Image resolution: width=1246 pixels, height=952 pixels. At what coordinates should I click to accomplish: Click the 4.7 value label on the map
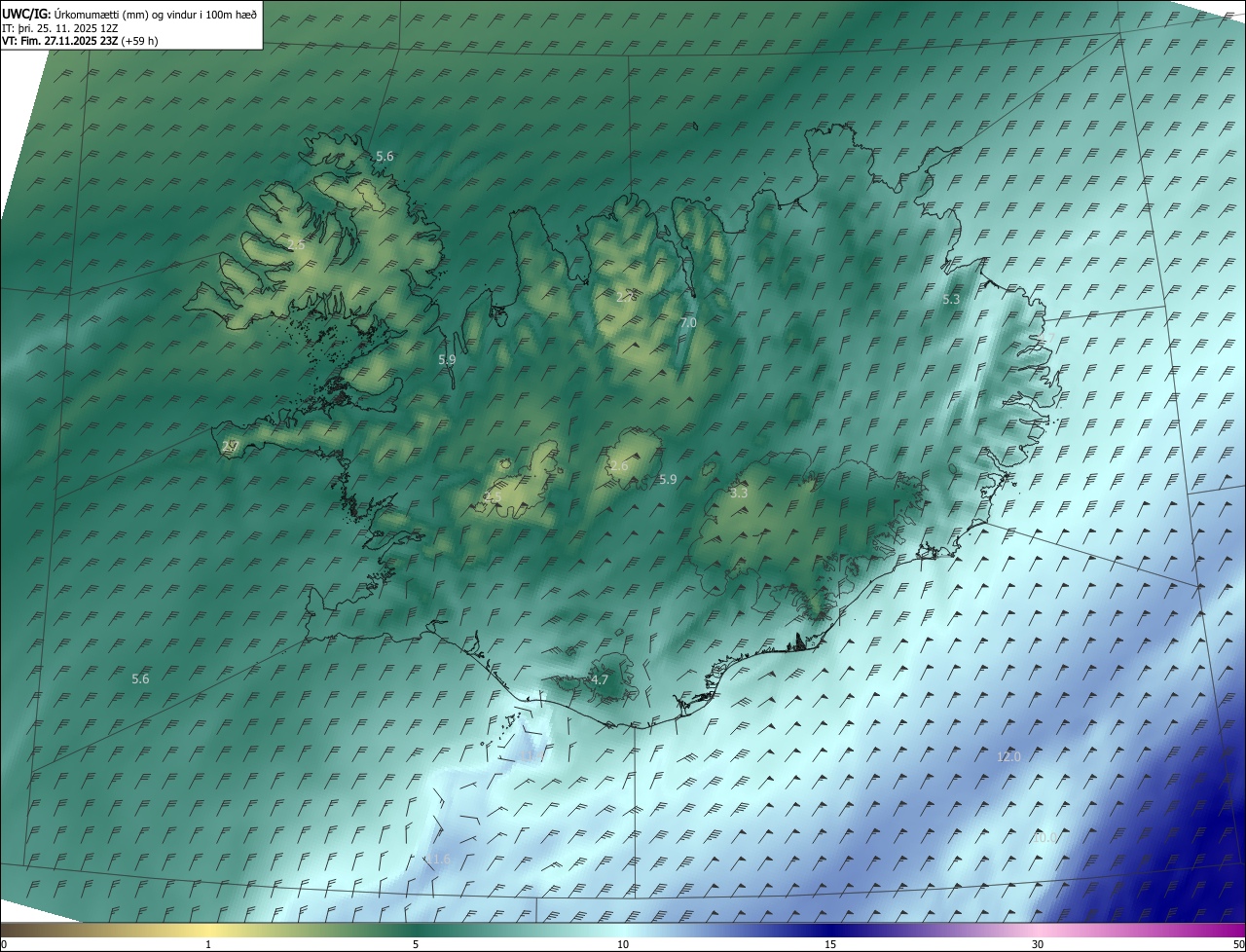[x=600, y=680]
